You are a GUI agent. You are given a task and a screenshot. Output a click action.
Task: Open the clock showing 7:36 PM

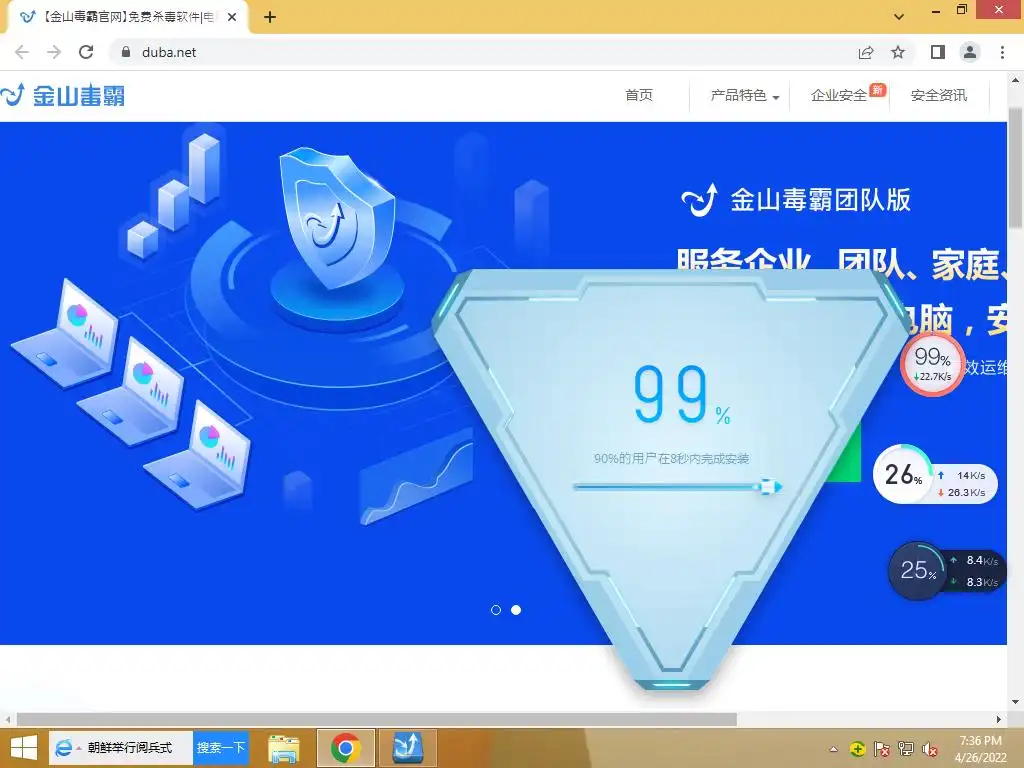coord(980,749)
